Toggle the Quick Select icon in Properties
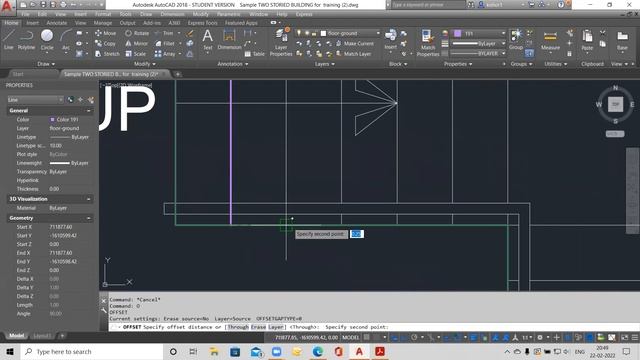640x360 pixels. [x=90, y=100]
